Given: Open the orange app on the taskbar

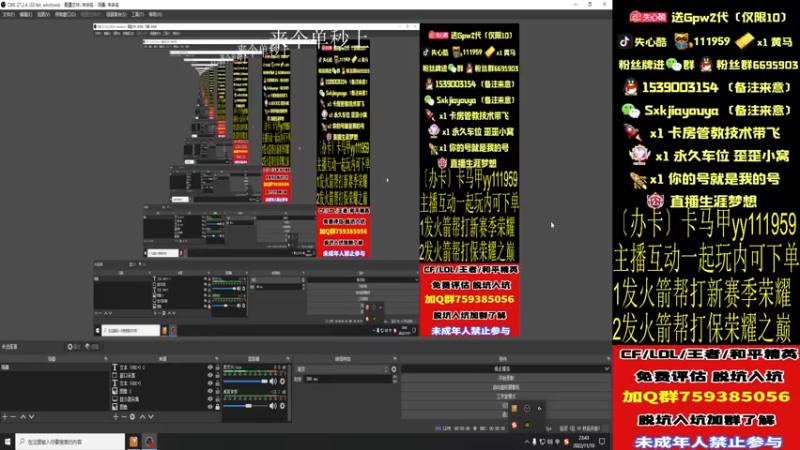Looking at the screenshot, I should (x=133, y=442).
